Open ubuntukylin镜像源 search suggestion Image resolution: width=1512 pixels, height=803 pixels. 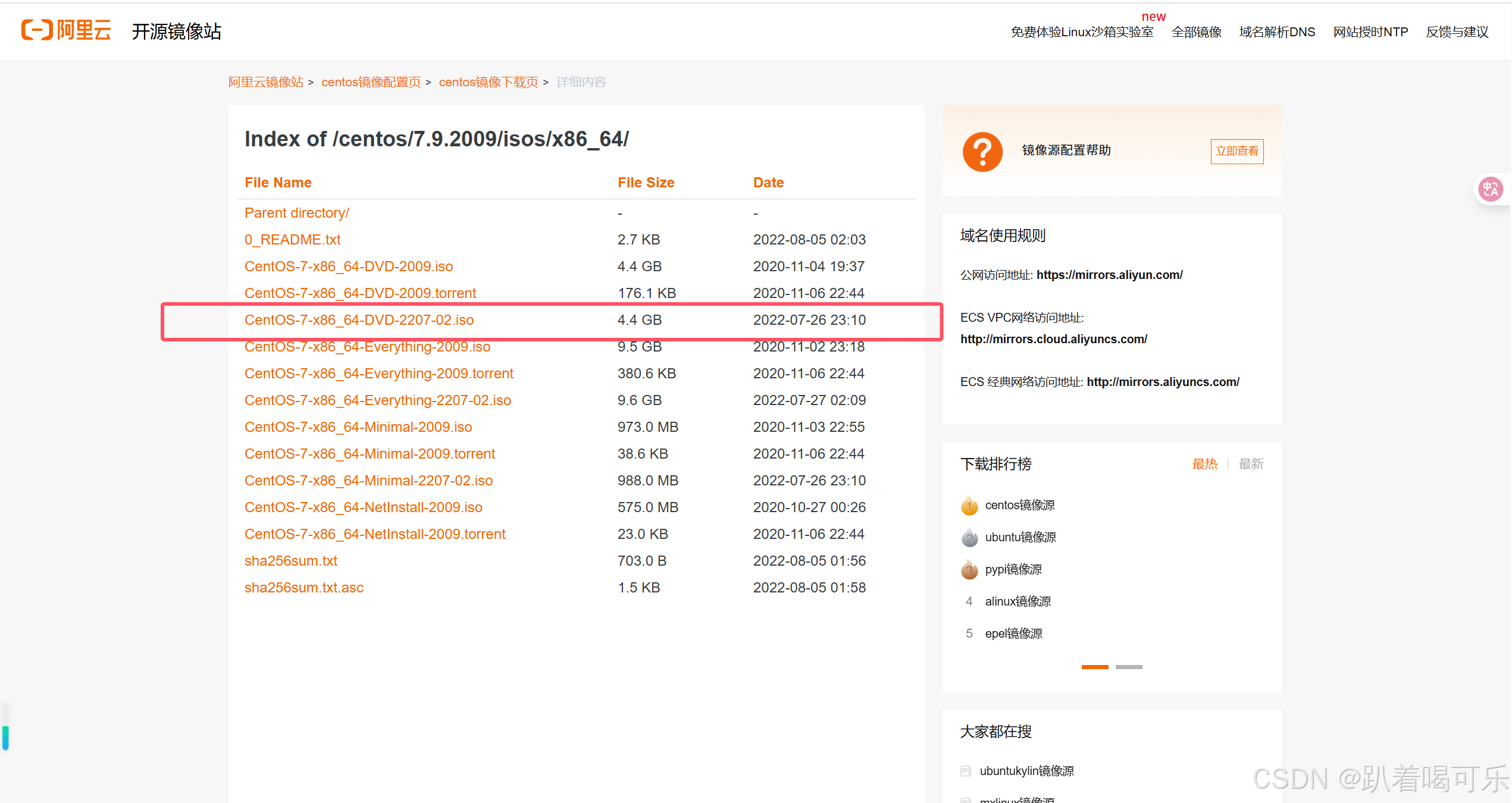(1026, 771)
